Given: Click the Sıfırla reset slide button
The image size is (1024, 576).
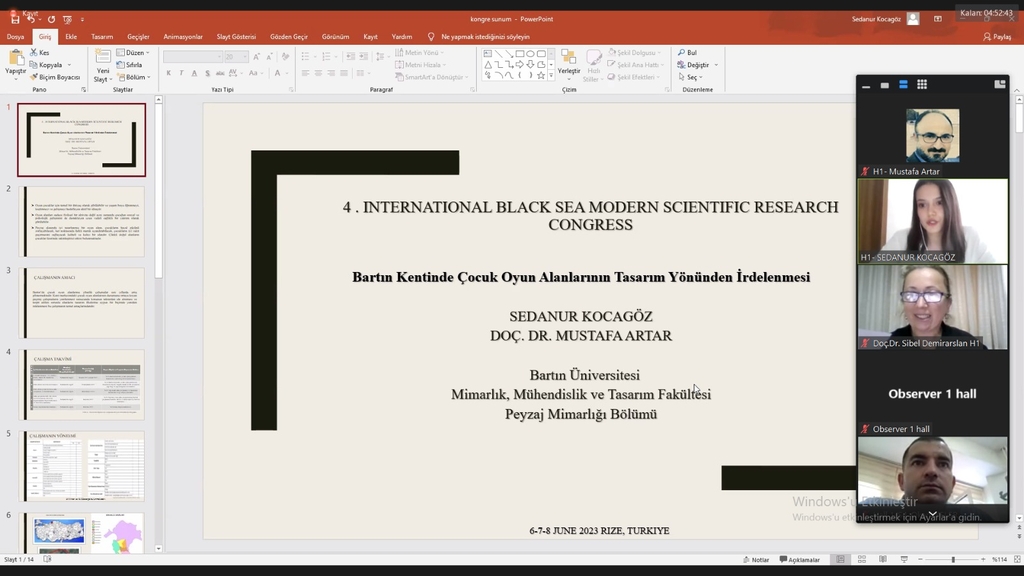Looking at the screenshot, I should point(129,65).
